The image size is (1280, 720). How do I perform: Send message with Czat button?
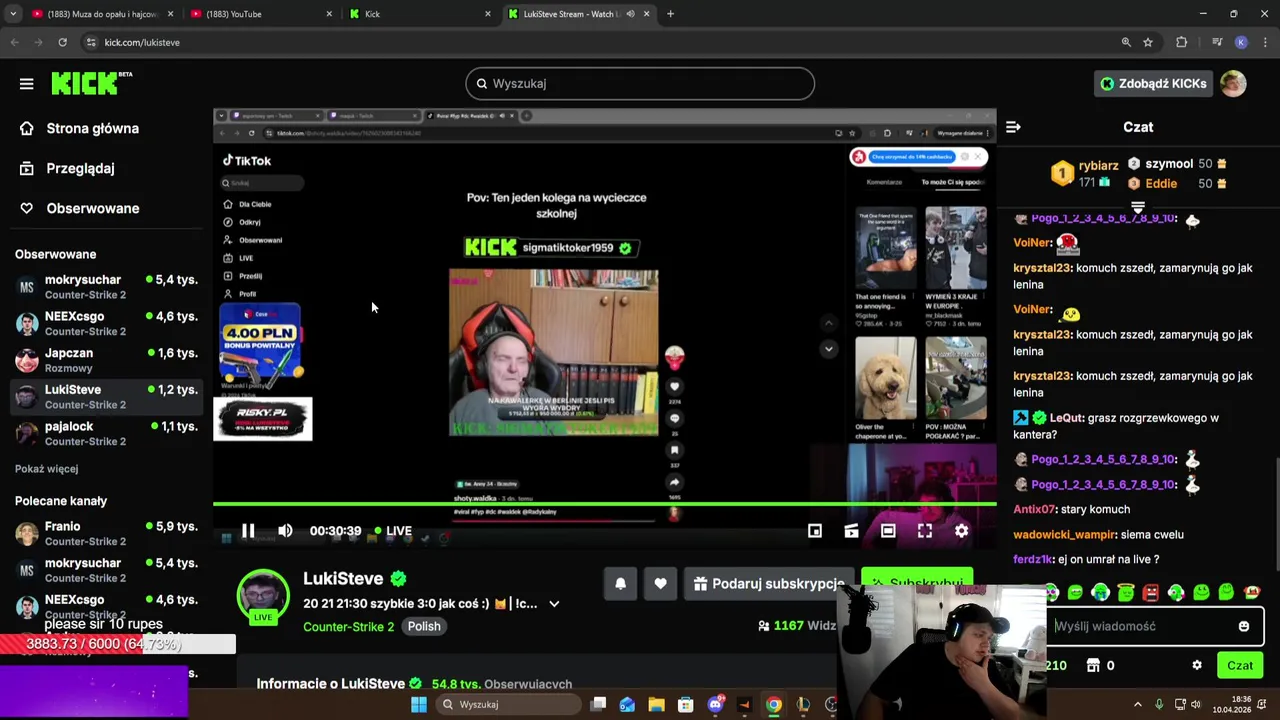coord(1240,666)
